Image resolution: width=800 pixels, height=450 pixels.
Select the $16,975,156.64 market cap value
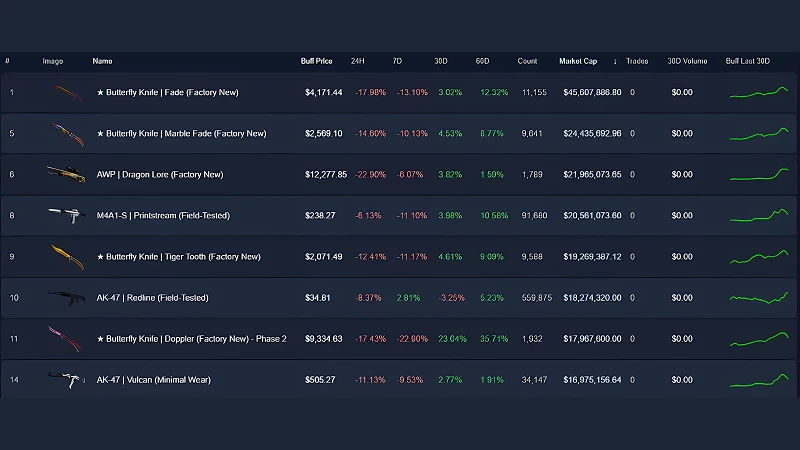pyautogui.click(x=592, y=380)
